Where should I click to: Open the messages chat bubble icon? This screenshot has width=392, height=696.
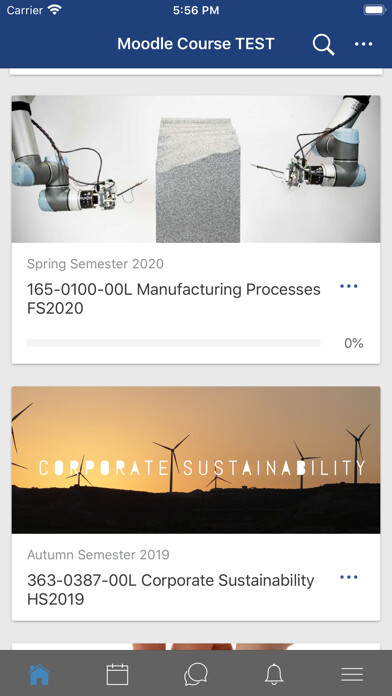[196, 674]
